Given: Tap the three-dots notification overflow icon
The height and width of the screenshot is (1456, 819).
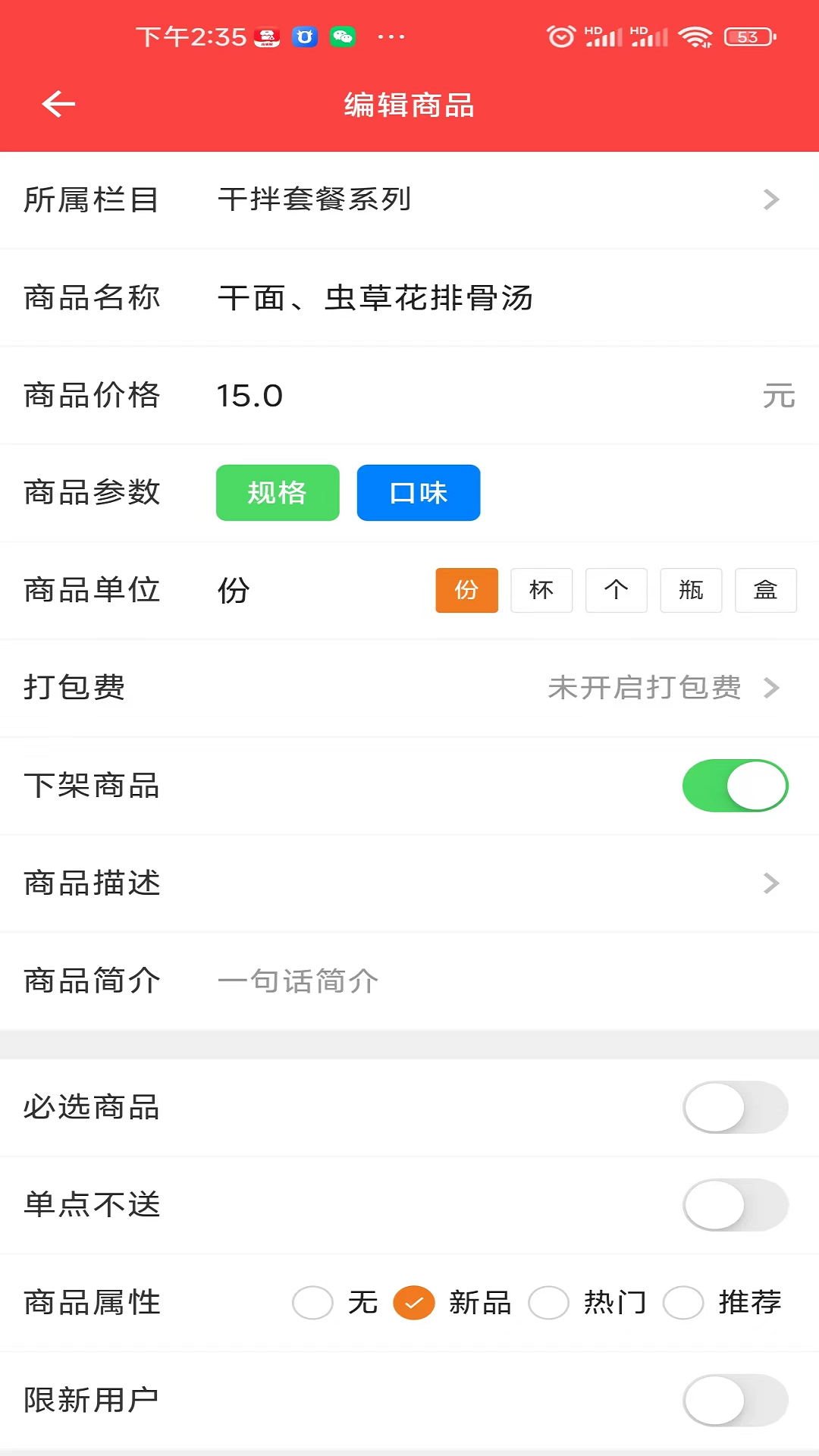Looking at the screenshot, I should pos(391,36).
